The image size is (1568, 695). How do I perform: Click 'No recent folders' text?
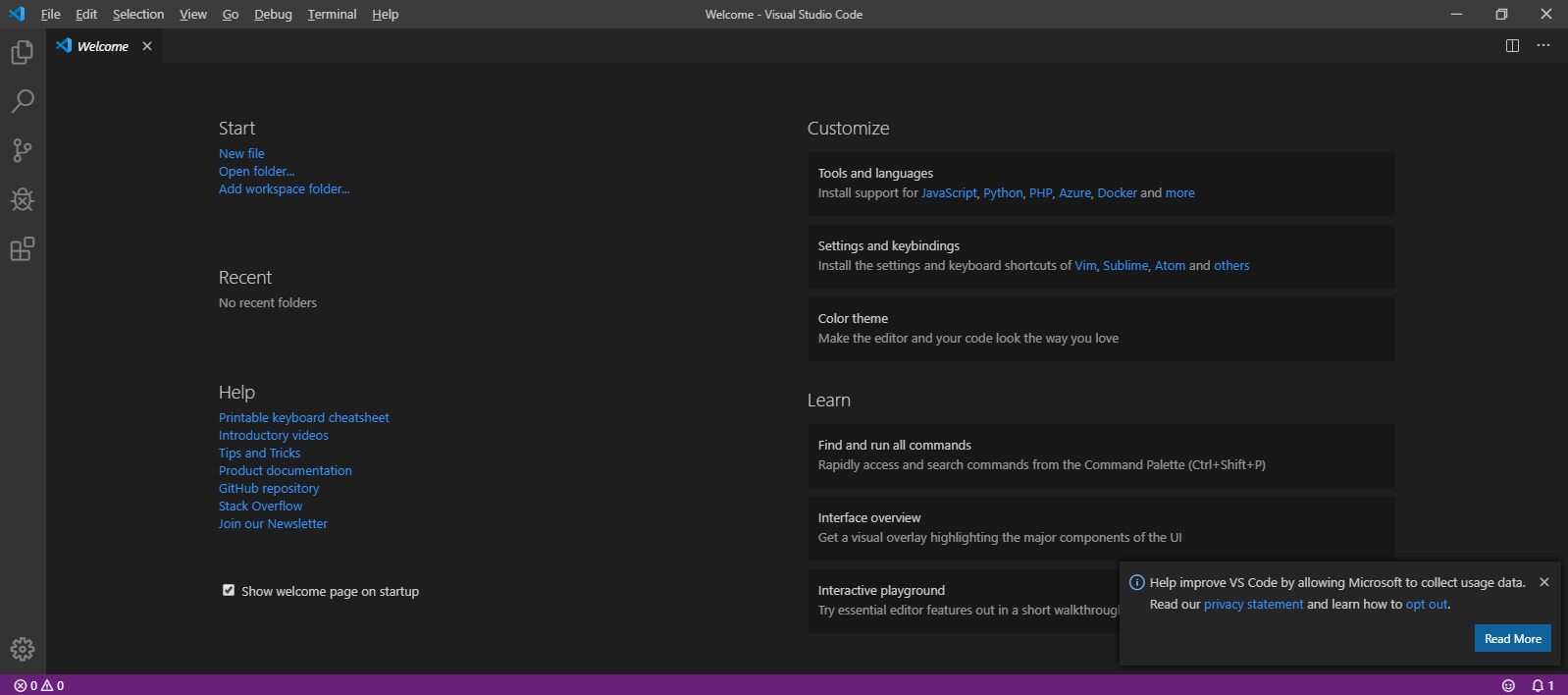268,302
